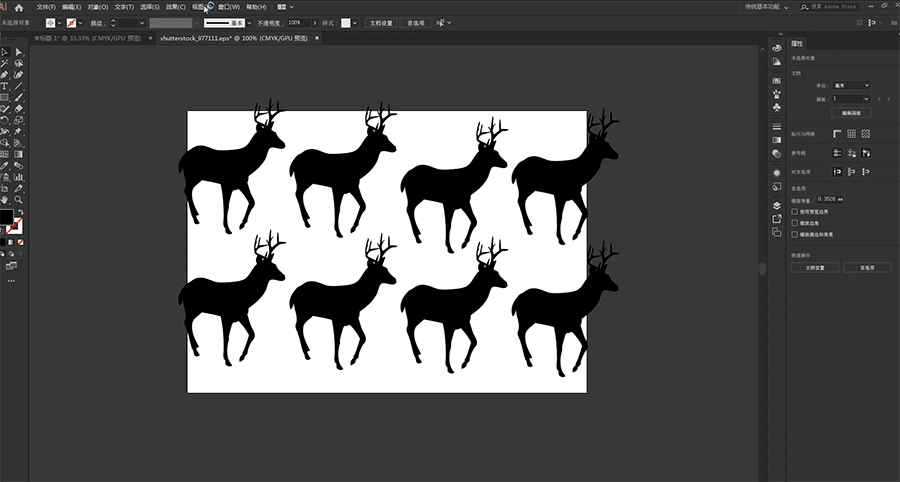Enable the 使用预览边界 checkbox
The image size is (900, 482).
click(794, 212)
